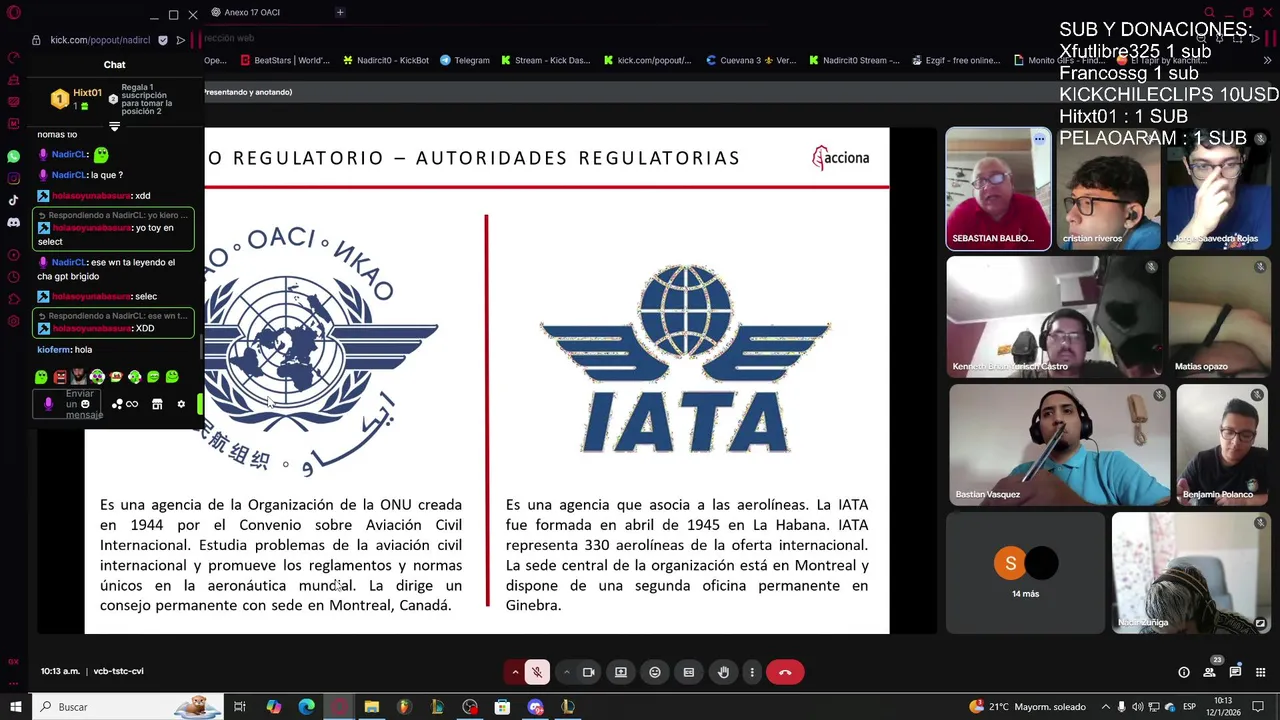Open Discord in Opera sidebar
The height and width of the screenshot is (720, 1280).
tap(13, 222)
